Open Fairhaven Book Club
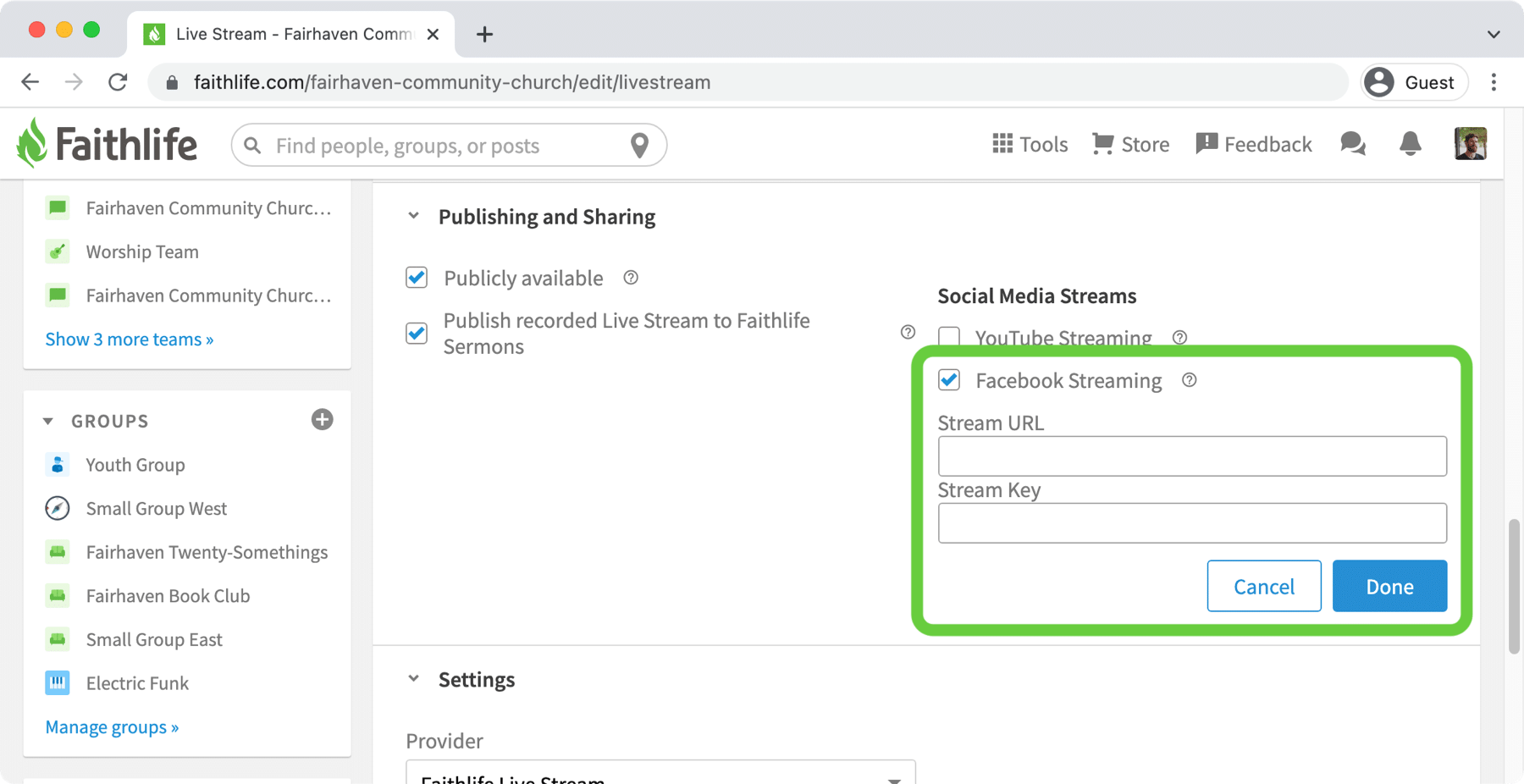This screenshot has width=1524, height=784. click(x=168, y=596)
